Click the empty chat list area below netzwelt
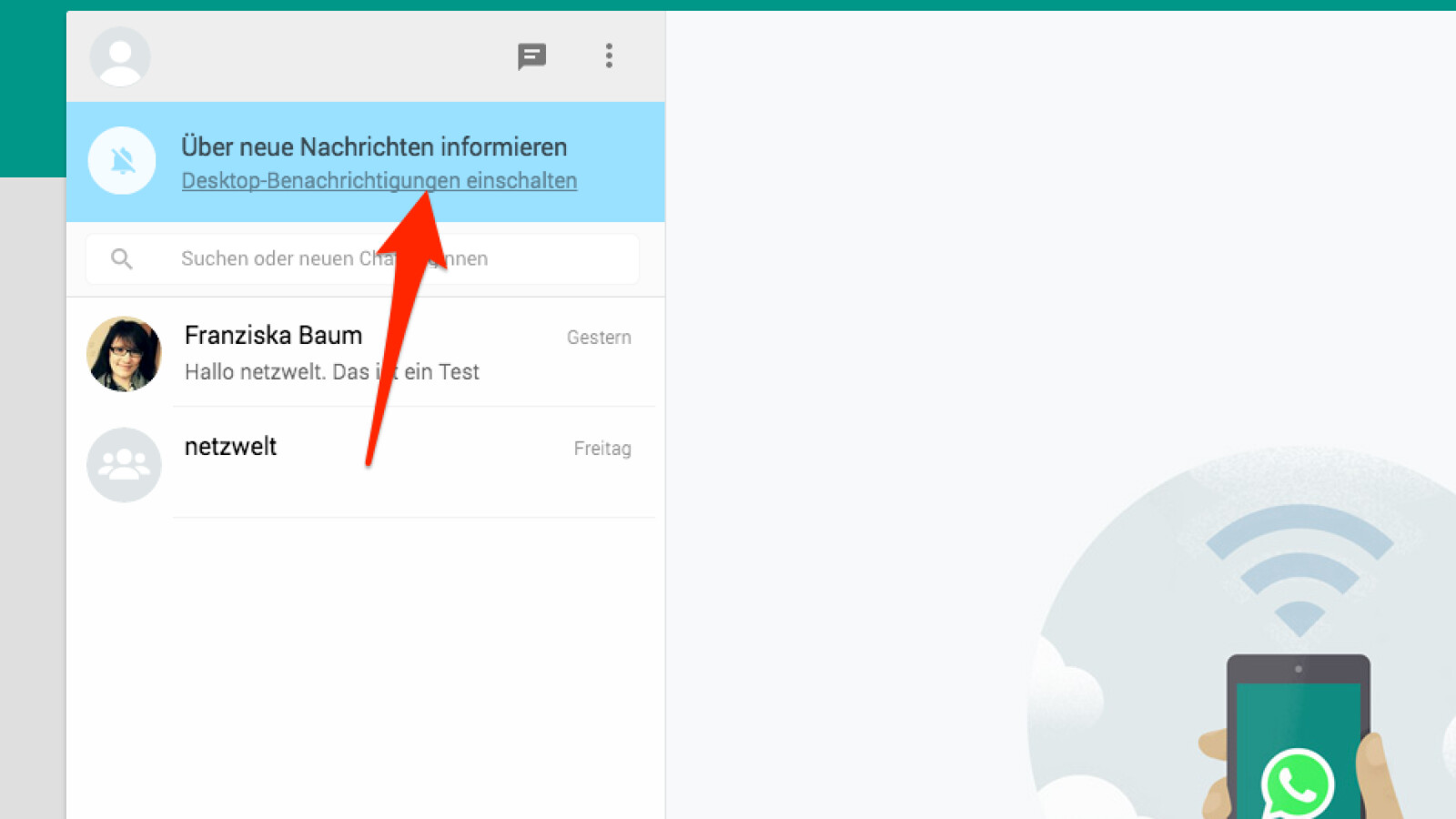The image size is (1456, 819). 365,669
